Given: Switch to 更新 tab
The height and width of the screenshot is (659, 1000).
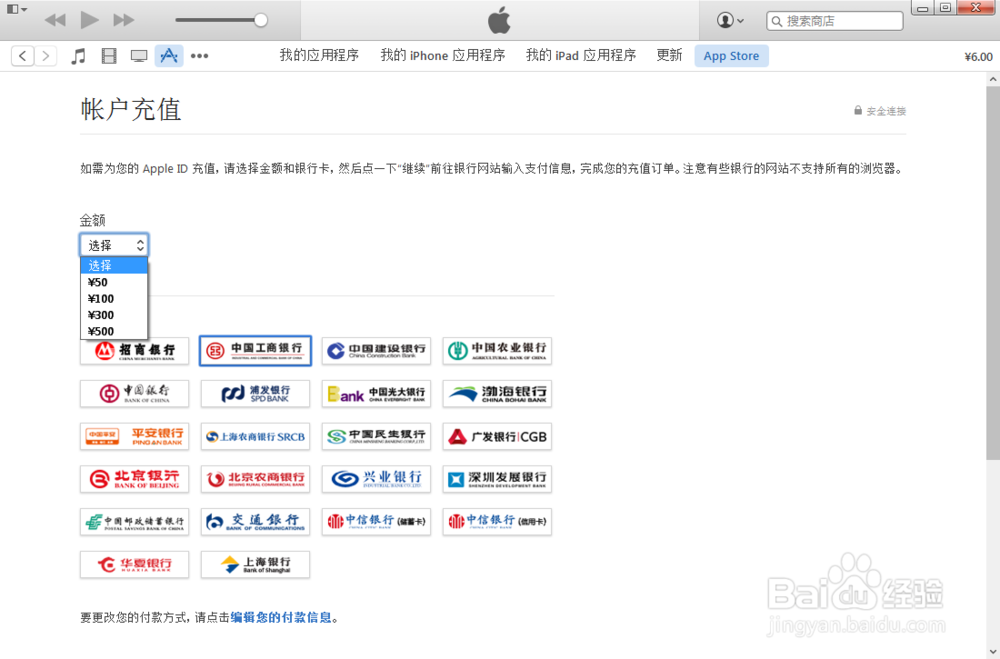Looking at the screenshot, I should coord(669,56).
